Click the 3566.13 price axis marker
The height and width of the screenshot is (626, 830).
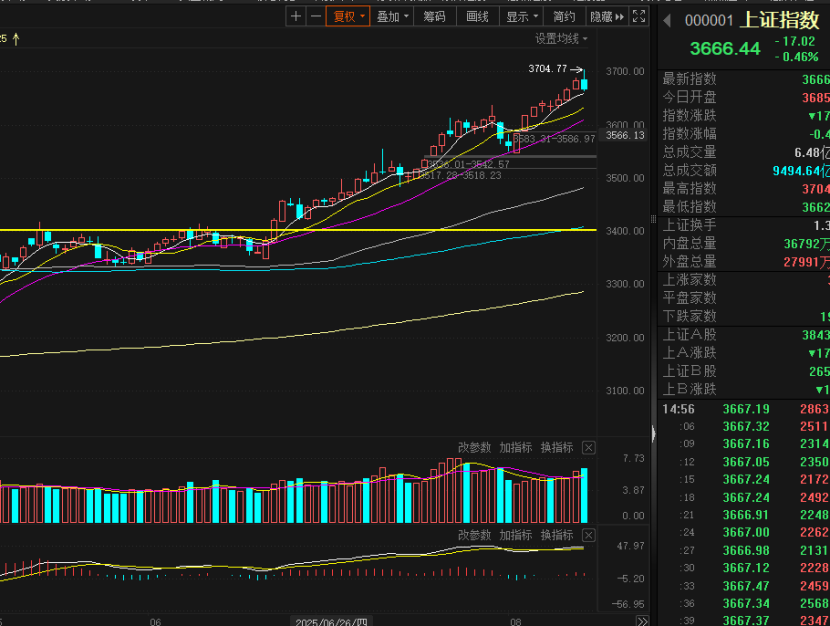tap(625, 135)
